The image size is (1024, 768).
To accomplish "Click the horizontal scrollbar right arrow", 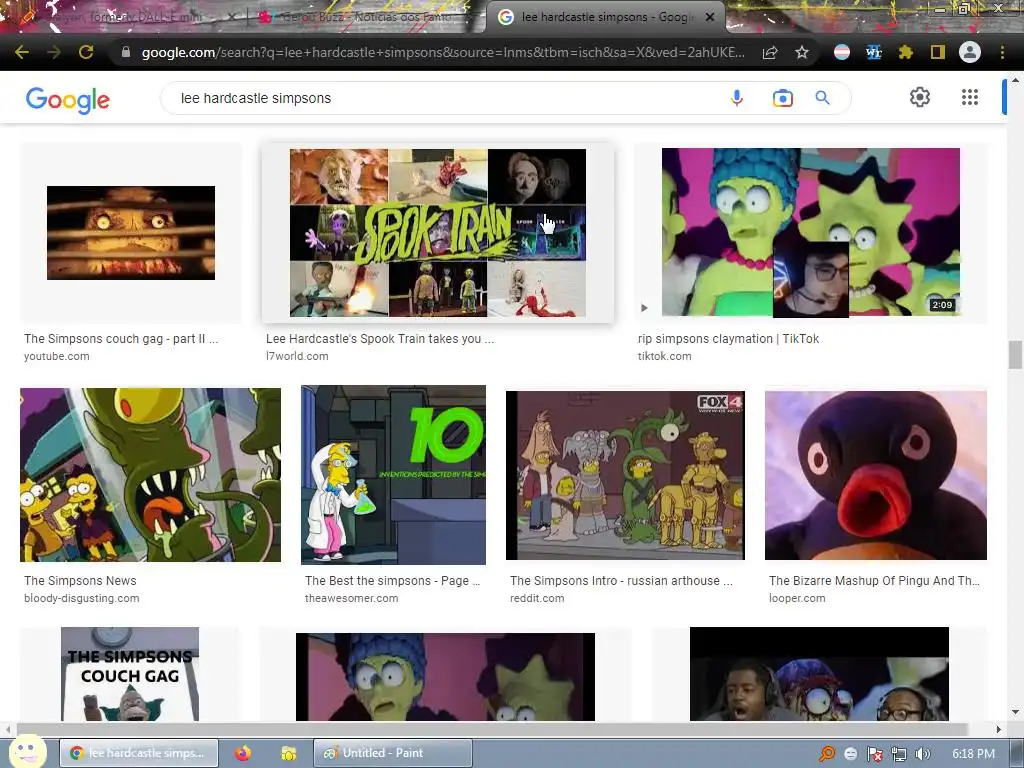I will (999, 729).
